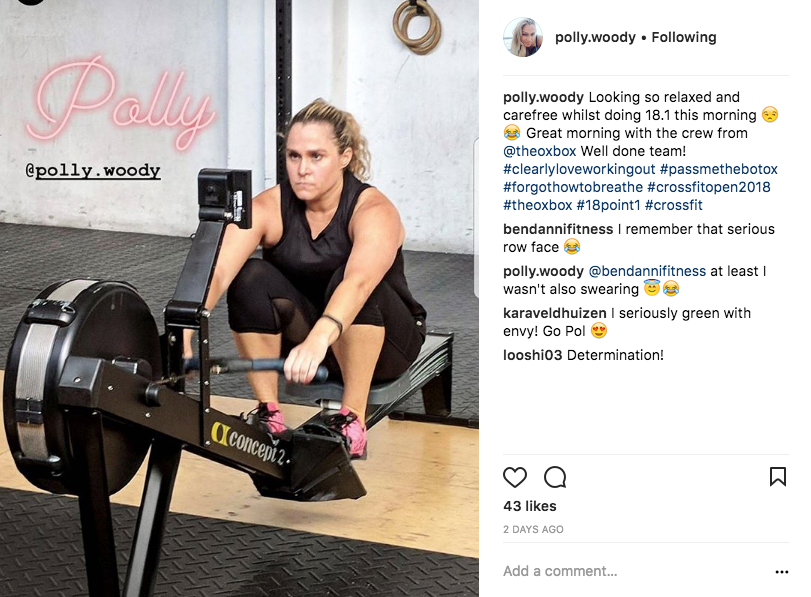This screenshot has height=597, width=811.
Task: Open polly.woody profile picture avatar
Action: point(522,37)
